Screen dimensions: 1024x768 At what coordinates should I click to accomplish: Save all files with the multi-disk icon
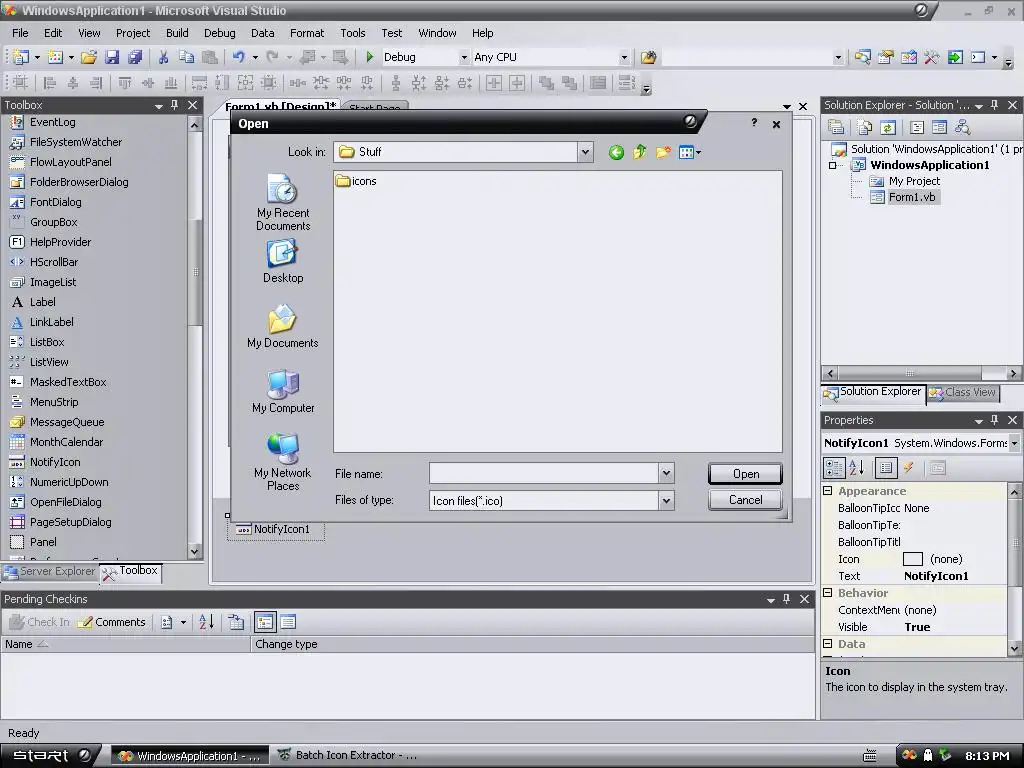135,57
